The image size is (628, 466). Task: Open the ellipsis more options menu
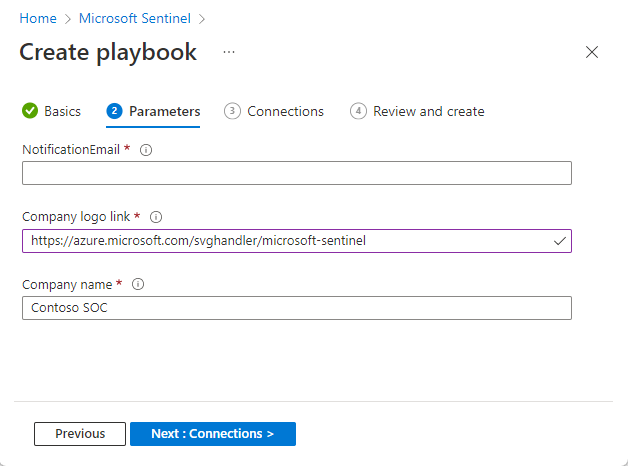point(229,52)
